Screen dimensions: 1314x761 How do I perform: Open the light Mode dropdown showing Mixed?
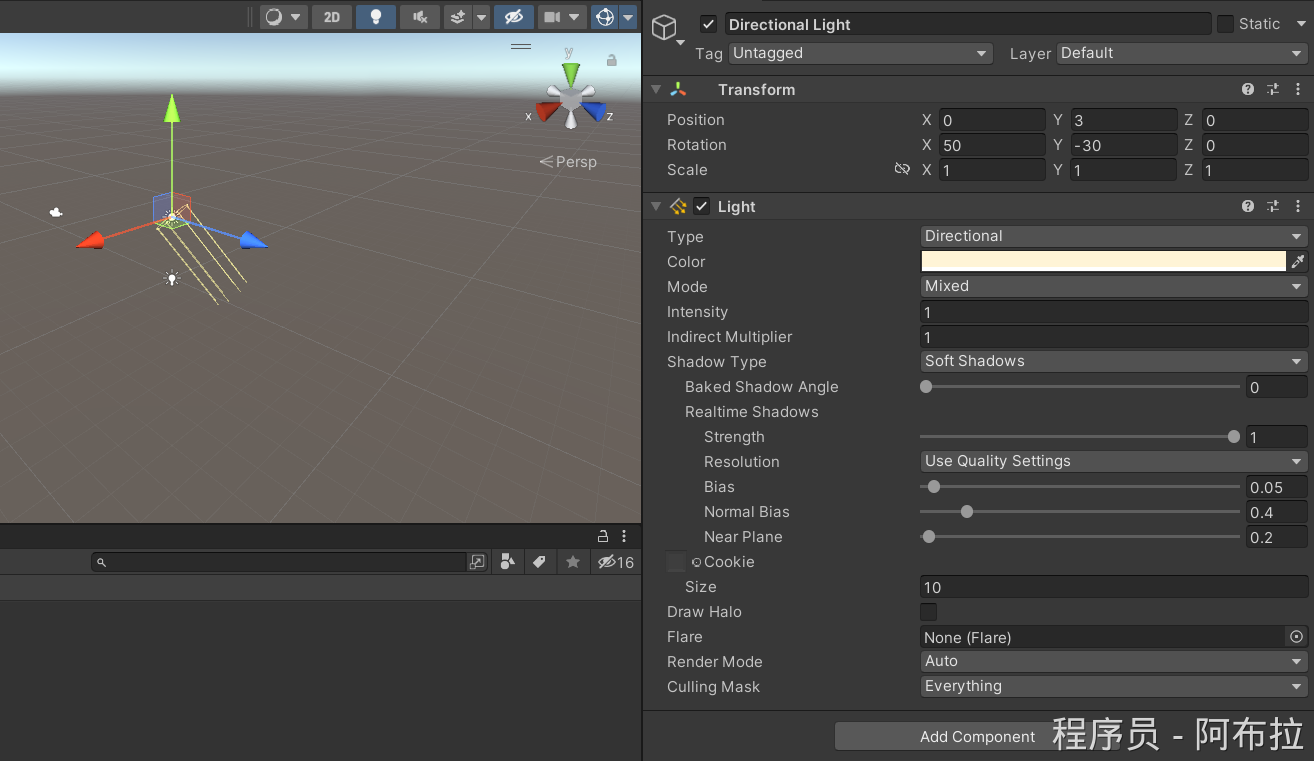click(x=1113, y=286)
